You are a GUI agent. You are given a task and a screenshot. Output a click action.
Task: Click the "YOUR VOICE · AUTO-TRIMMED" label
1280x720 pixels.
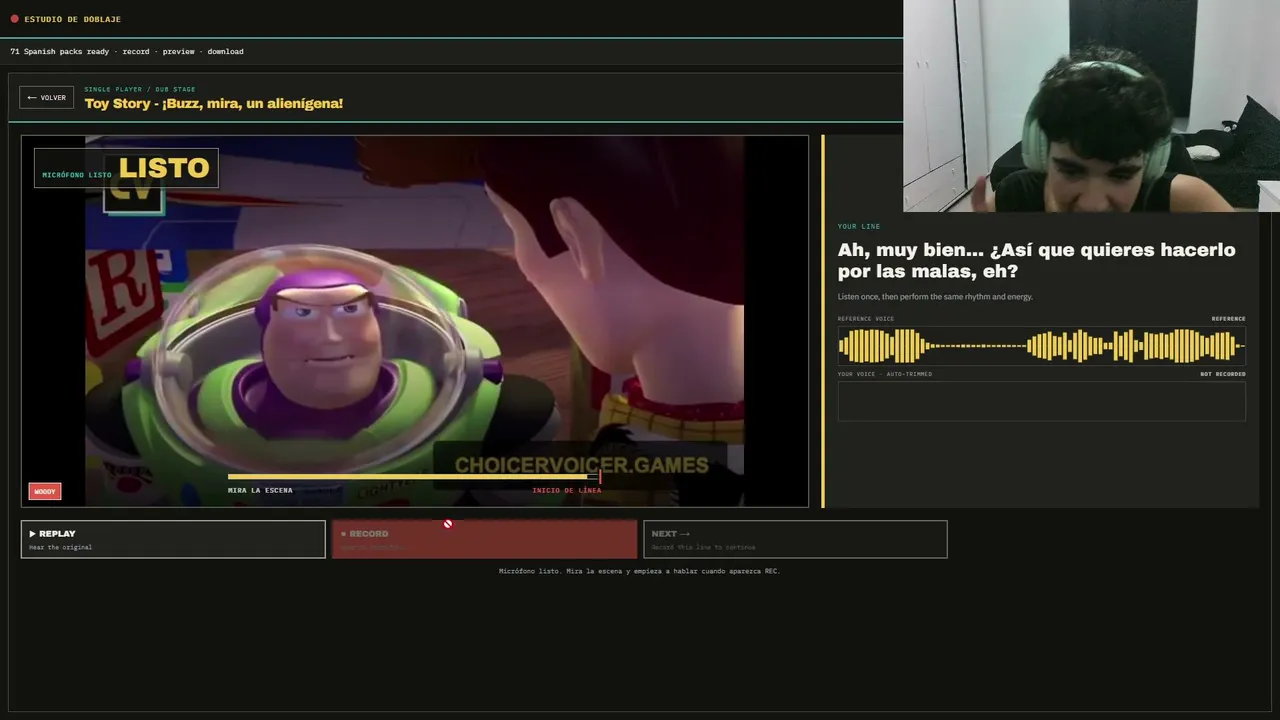point(885,374)
